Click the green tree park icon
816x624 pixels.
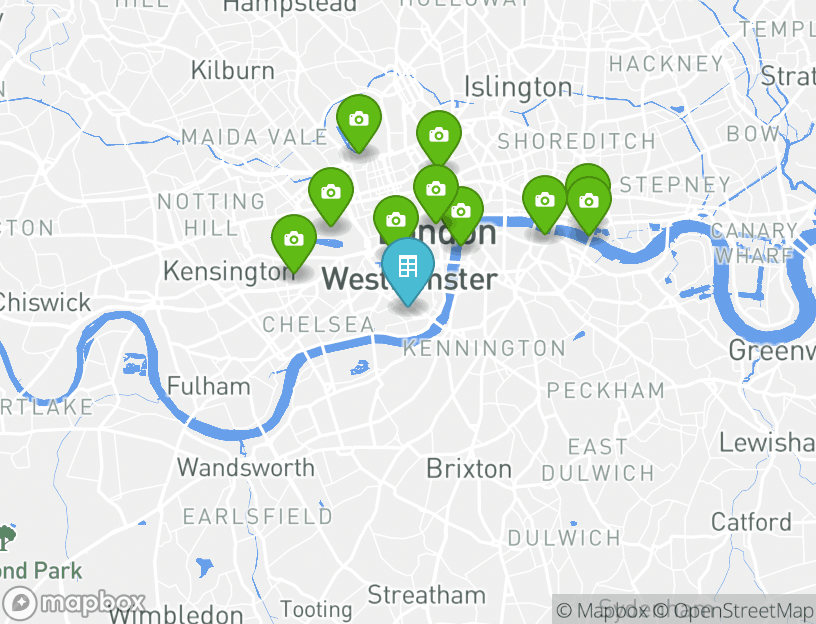7,537
